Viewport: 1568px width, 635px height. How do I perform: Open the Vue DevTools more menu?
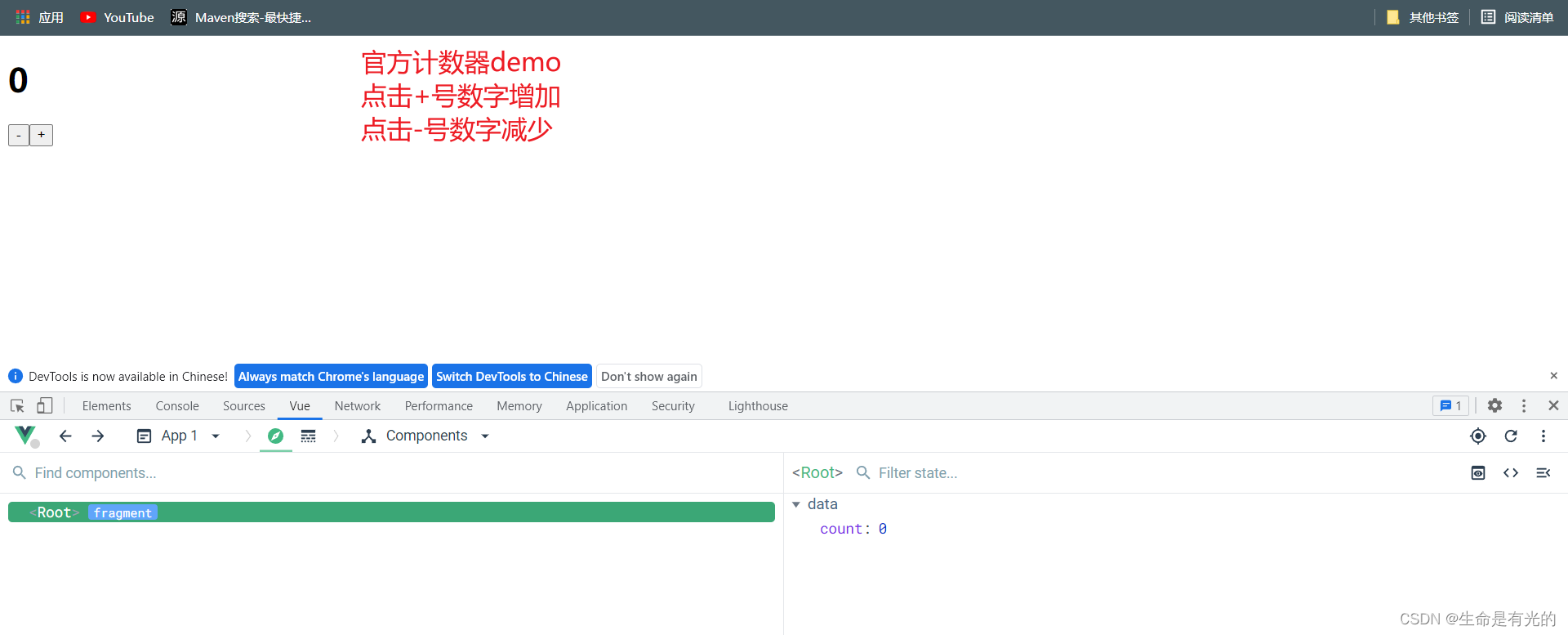pyautogui.click(x=1543, y=436)
